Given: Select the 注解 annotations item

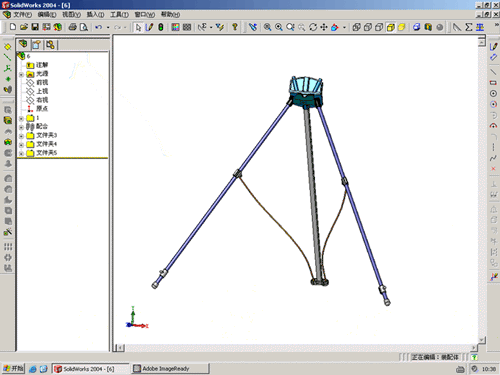Looking at the screenshot, I should [42, 65].
